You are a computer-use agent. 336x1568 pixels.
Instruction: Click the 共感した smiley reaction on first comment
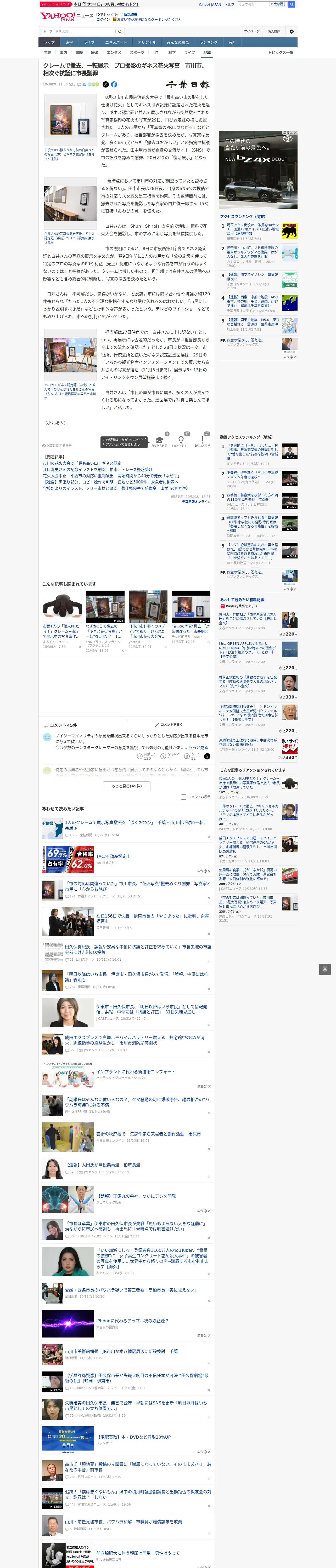(x=147, y=756)
